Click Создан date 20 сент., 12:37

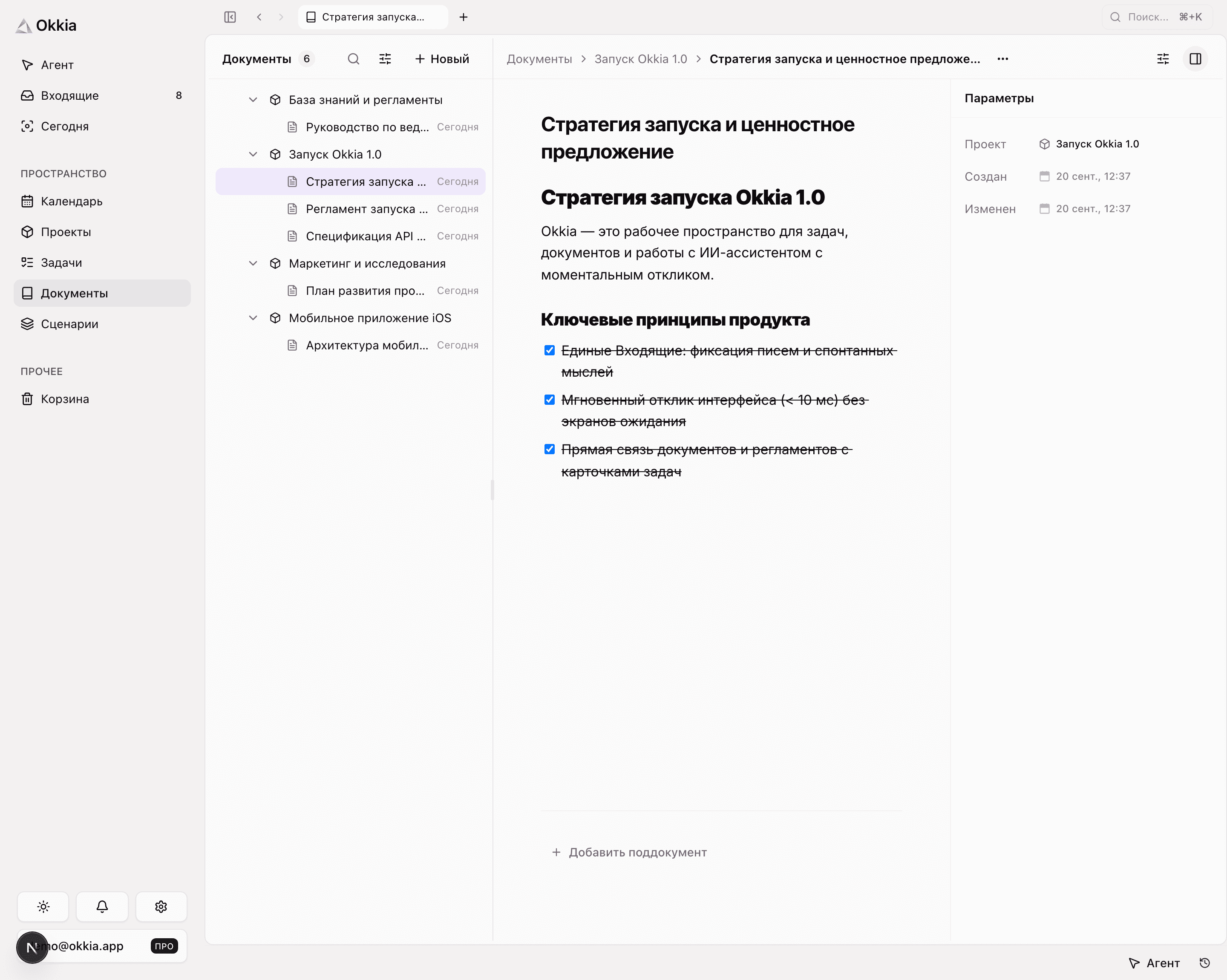coord(1085,177)
